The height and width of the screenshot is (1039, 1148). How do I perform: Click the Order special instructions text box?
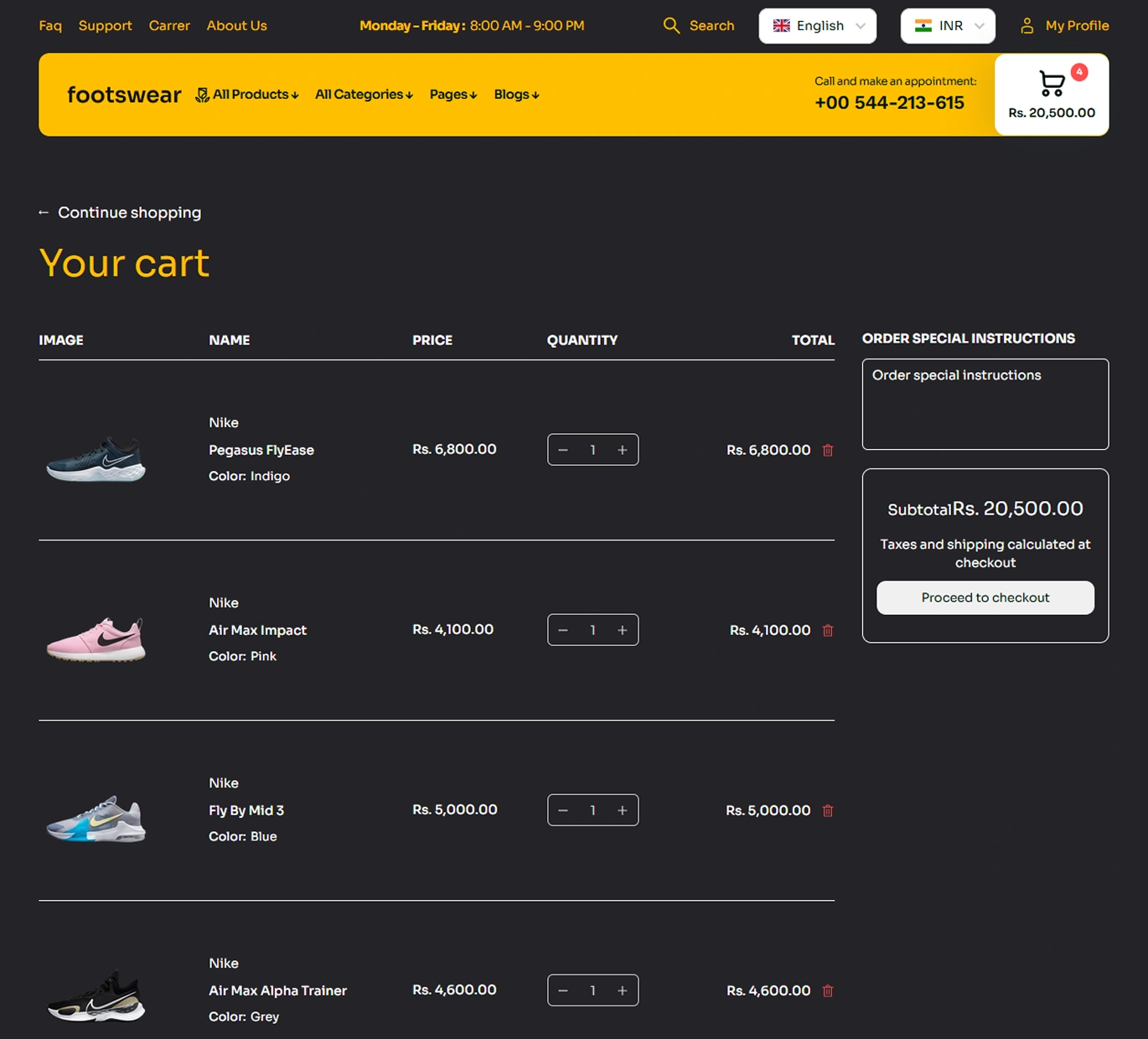[985, 405]
